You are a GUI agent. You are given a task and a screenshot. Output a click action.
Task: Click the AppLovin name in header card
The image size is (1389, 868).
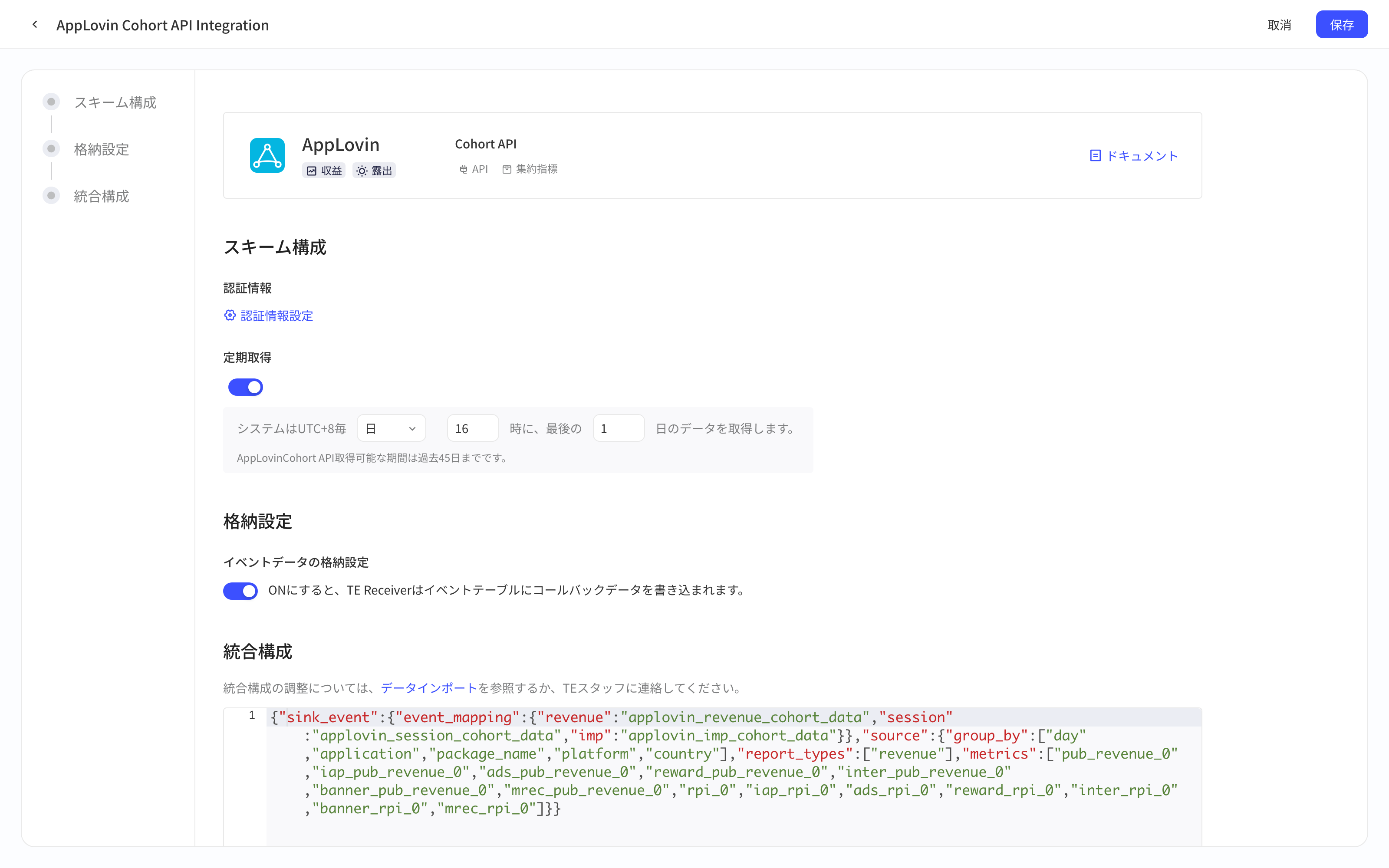click(x=341, y=145)
